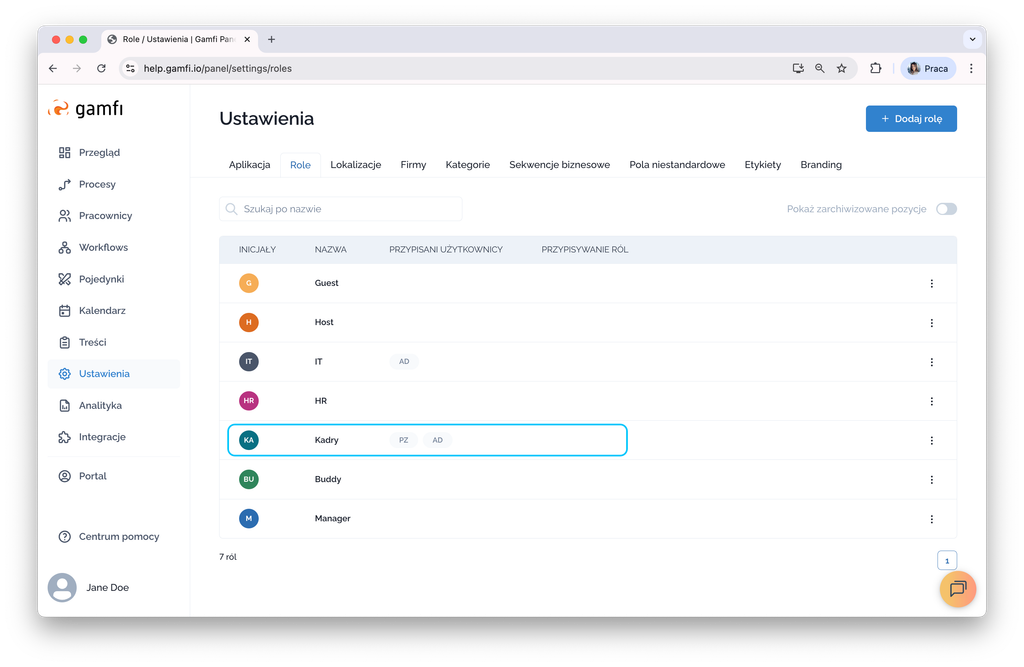This screenshot has width=1024, height=667.
Task: Click the Centrum pomocy help icon
Action: tap(65, 537)
